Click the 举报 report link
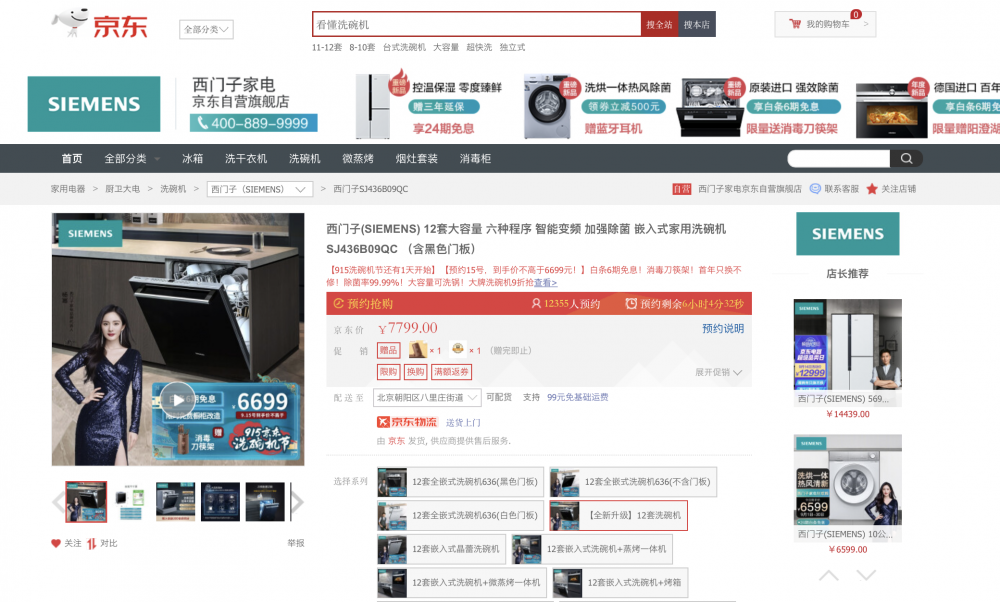Viewport: 1000px width, 602px height. click(x=296, y=543)
